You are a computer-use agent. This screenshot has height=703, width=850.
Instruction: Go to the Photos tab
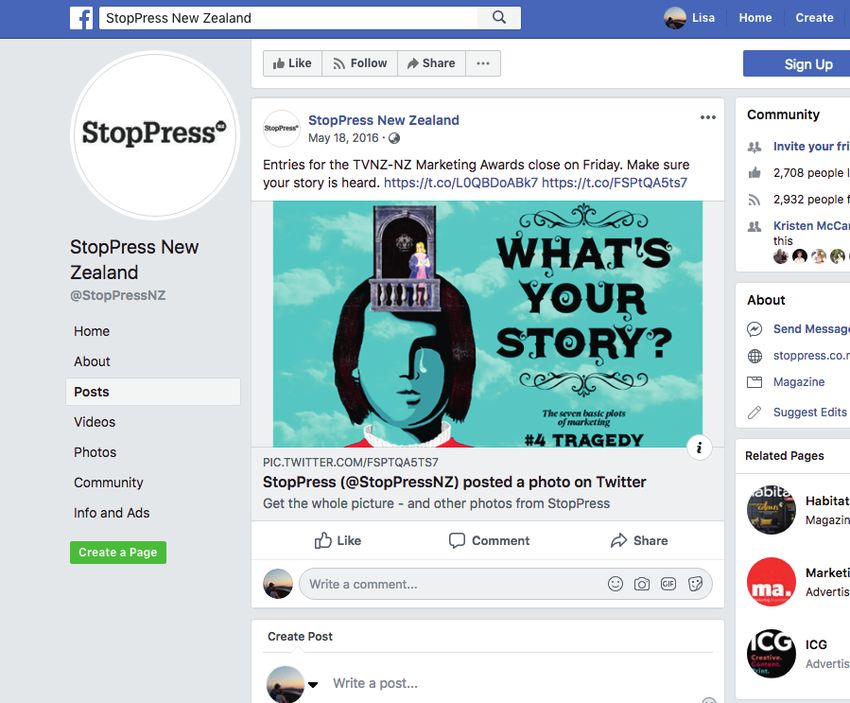pyautogui.click(x=95, y=453)
